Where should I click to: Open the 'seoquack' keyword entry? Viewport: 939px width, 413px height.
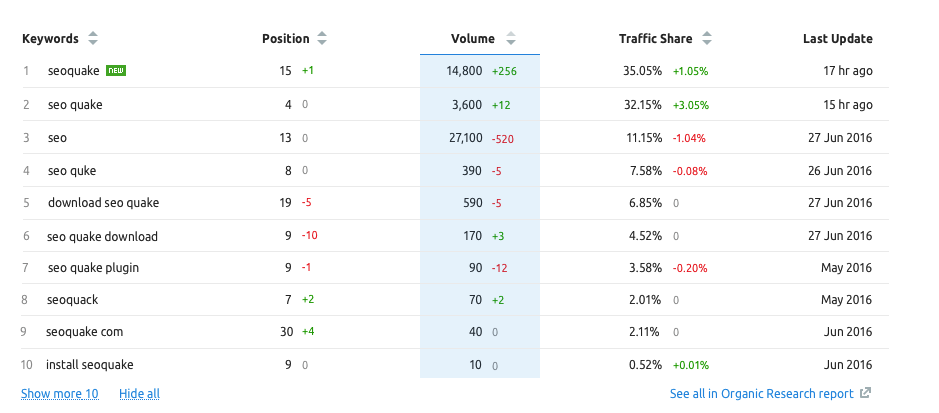tap(72, 300)
